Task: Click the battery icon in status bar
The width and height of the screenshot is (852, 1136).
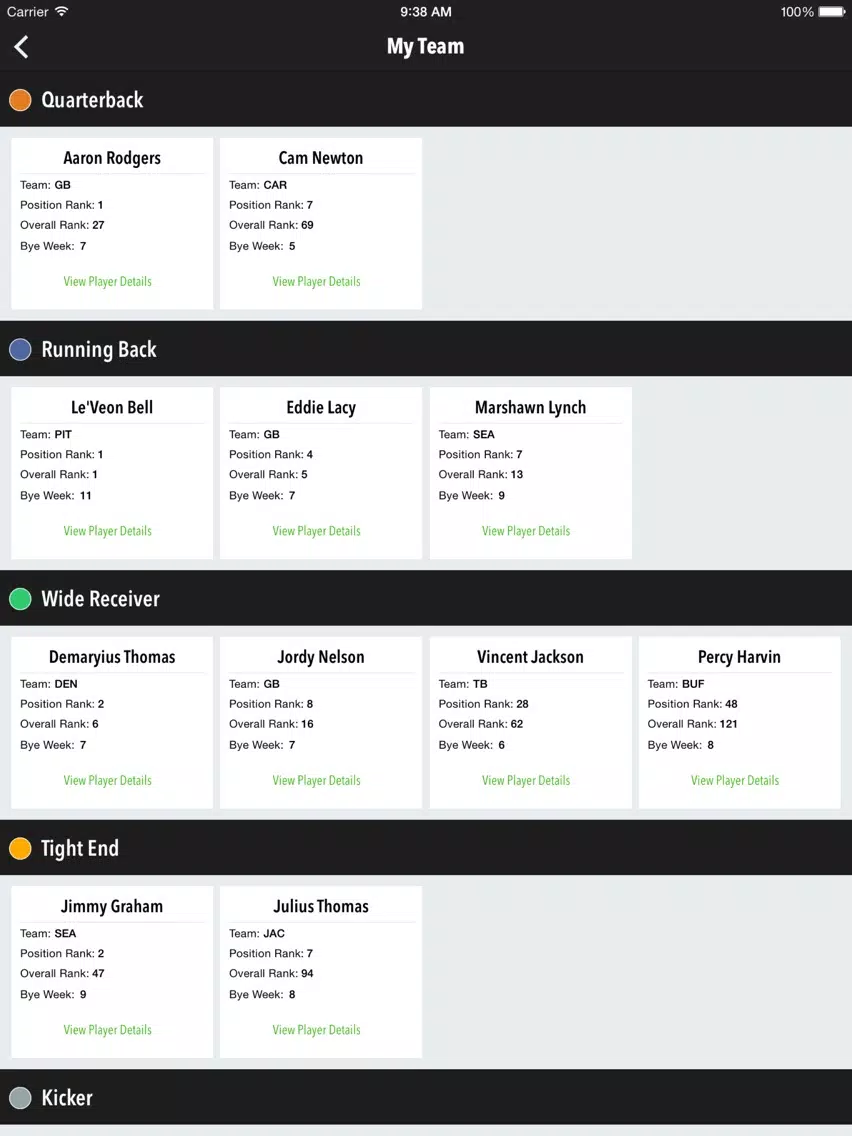Action: pyautogui.click(x=831, y=12)
